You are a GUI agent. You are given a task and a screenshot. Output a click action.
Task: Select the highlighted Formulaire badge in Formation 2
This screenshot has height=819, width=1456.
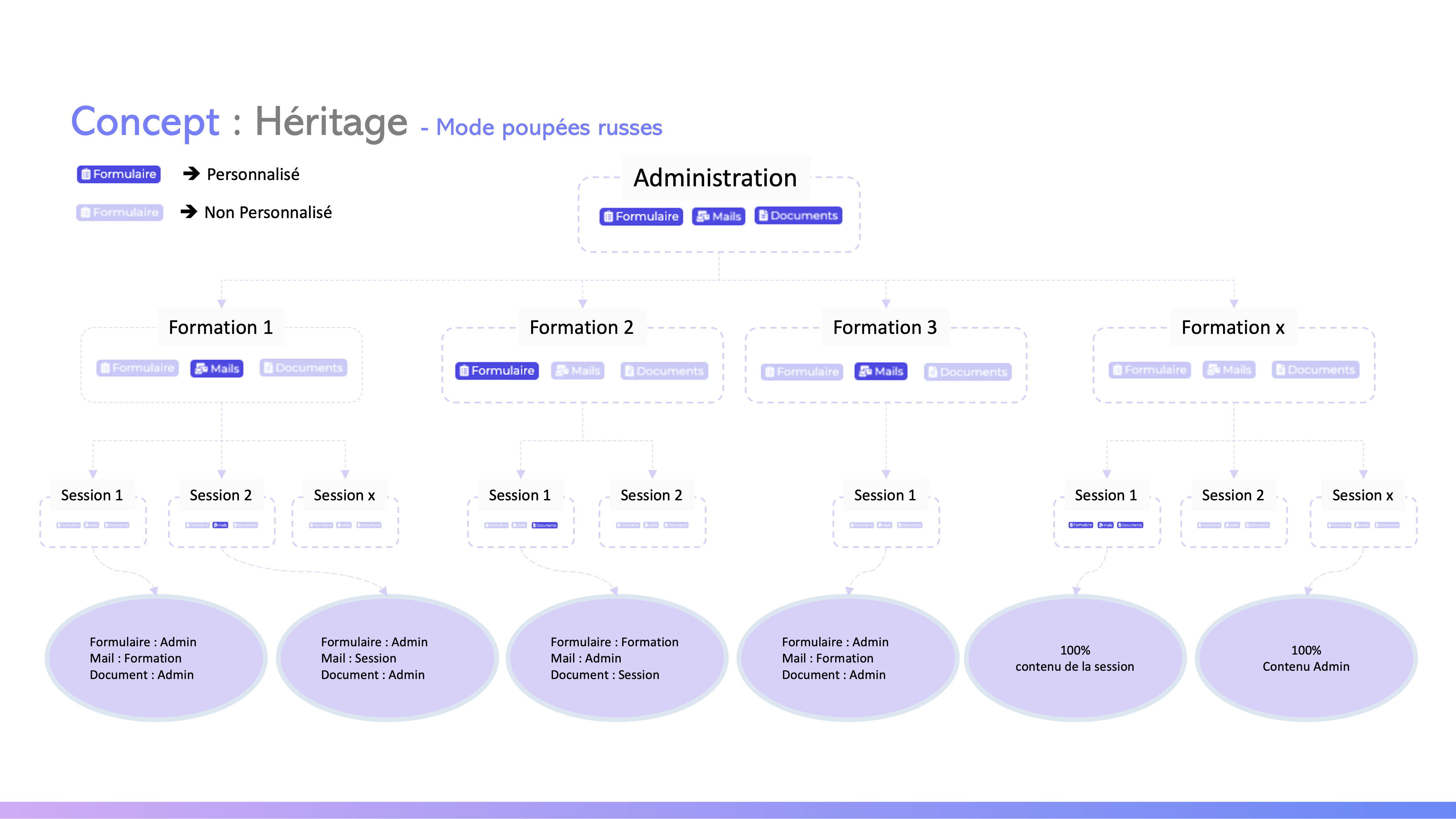497,371
